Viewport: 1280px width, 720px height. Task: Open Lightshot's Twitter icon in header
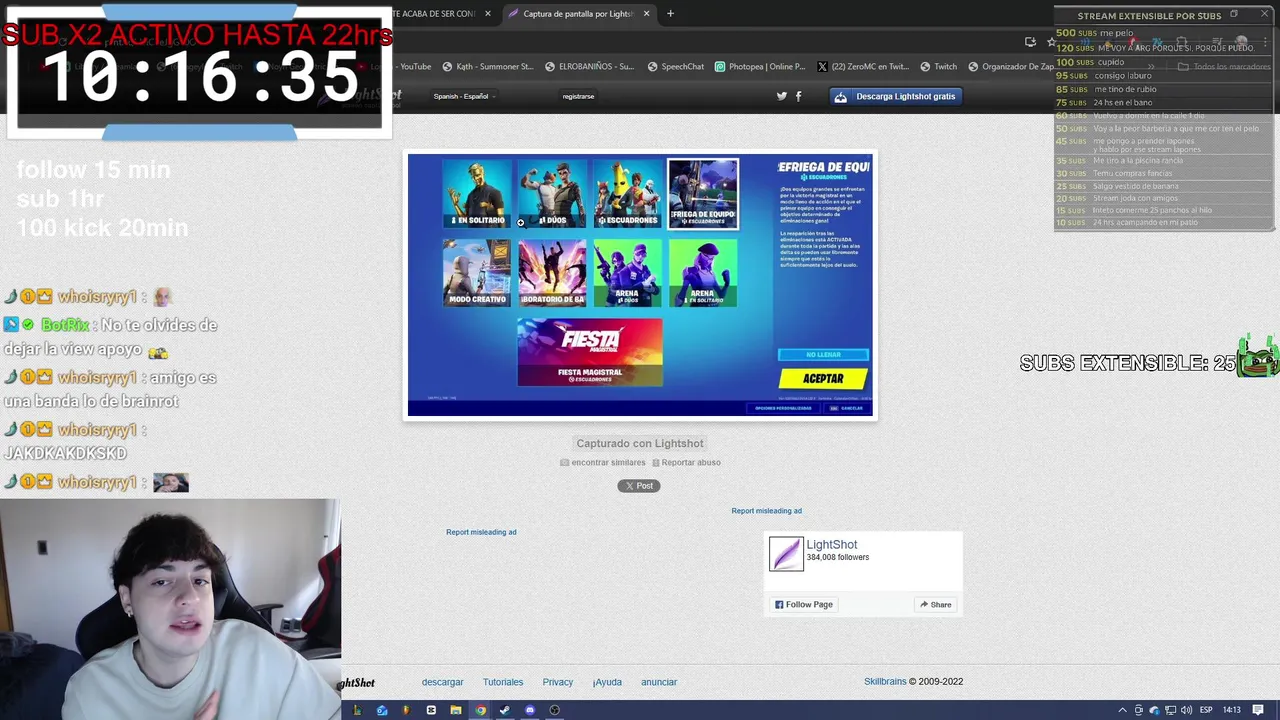pos(782,96)
